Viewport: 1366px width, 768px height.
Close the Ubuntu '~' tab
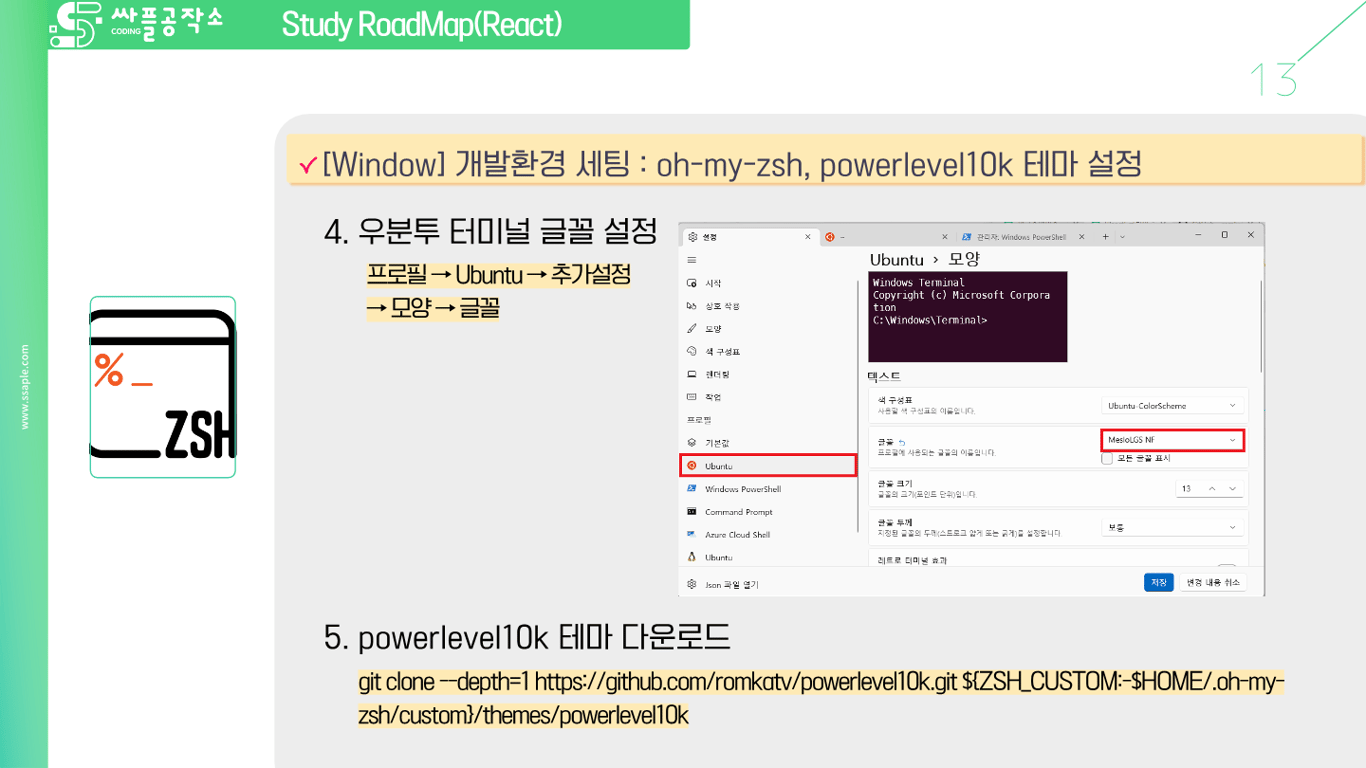tap(945, 237)
